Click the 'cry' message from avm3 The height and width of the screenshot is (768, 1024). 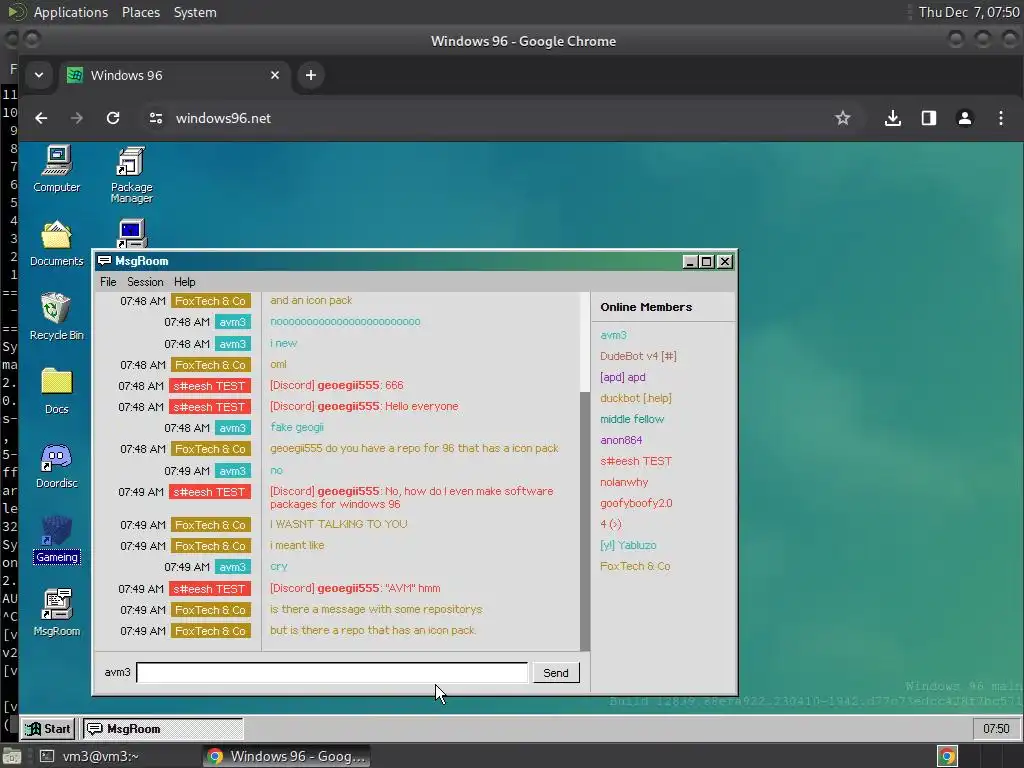click(x=279, y=567)
